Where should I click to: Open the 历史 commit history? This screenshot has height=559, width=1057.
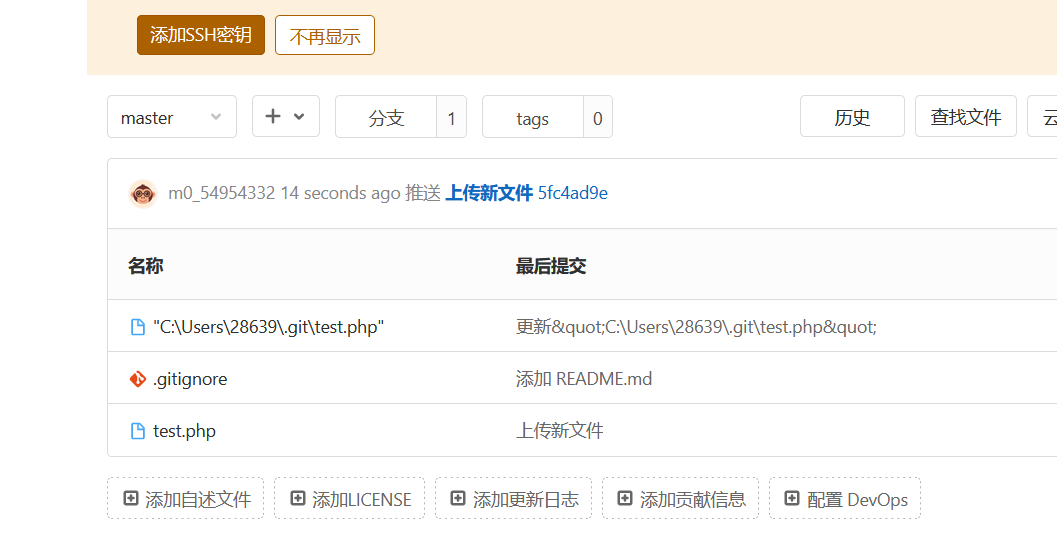(852, 116)
